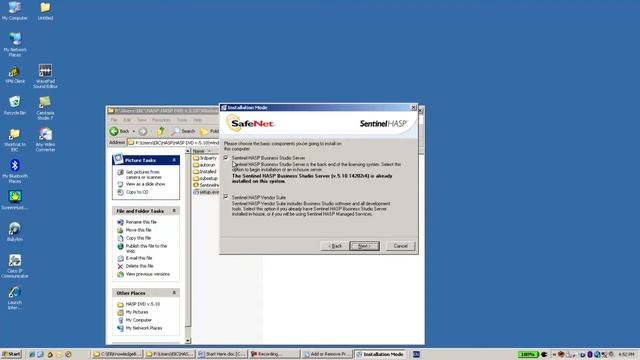Screen dimensions: 640x360
Task: Toggle Sentinel HASP Vendor Suite checkbox
Action: tap(226, 197)
